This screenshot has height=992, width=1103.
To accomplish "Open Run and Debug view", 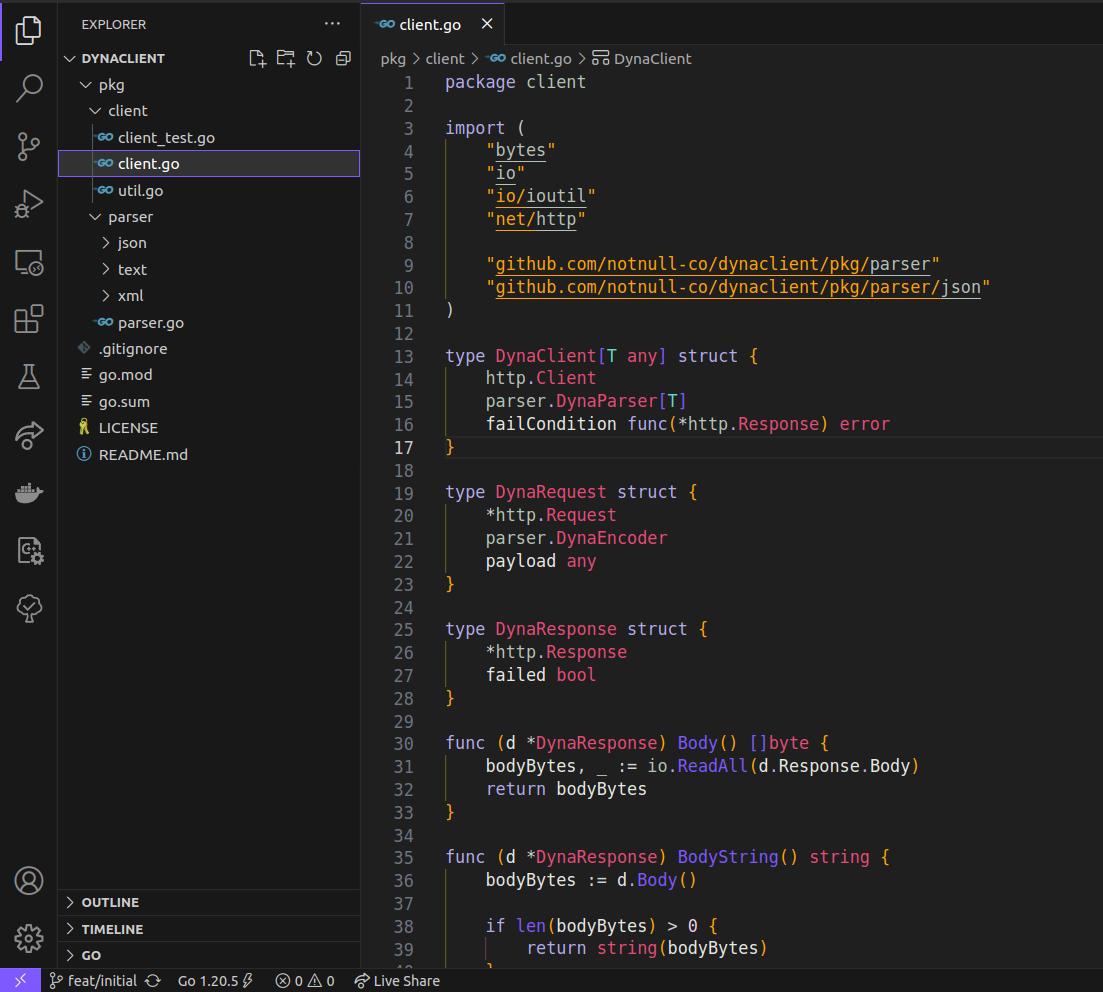I will [29, 204].
